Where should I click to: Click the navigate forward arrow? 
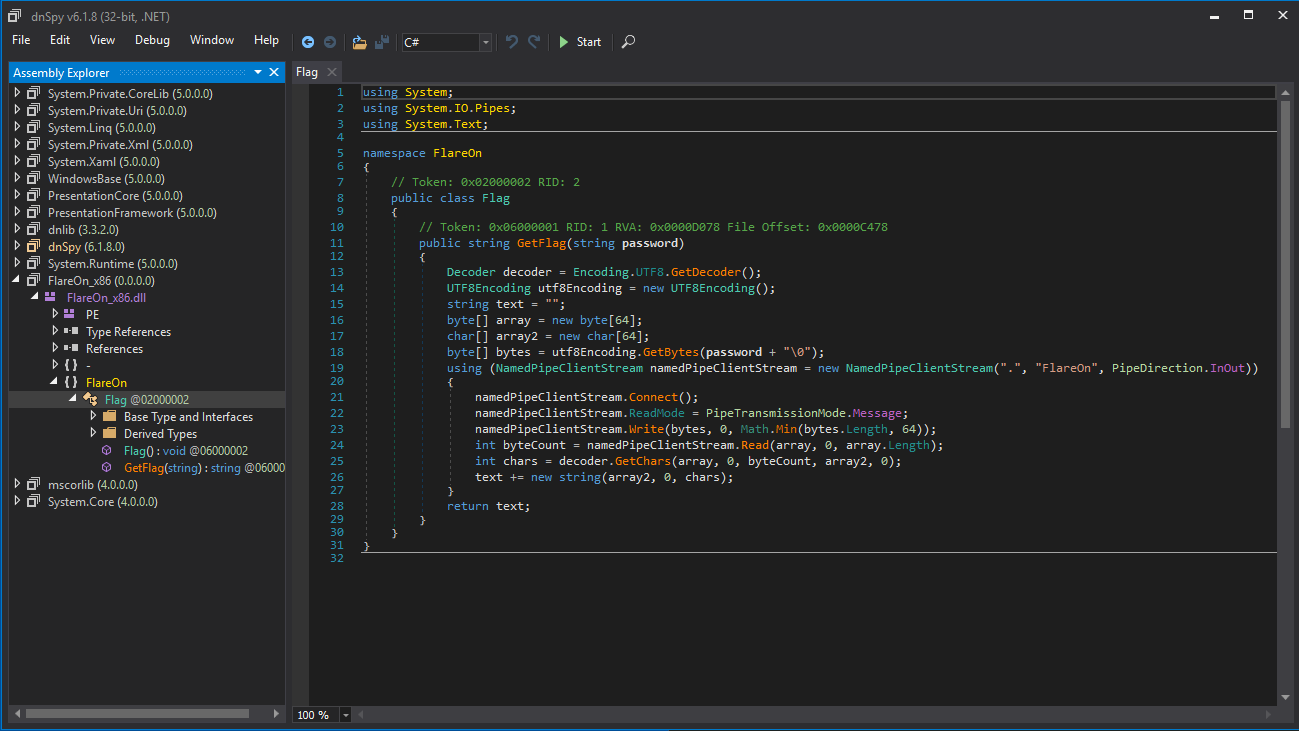329,42
